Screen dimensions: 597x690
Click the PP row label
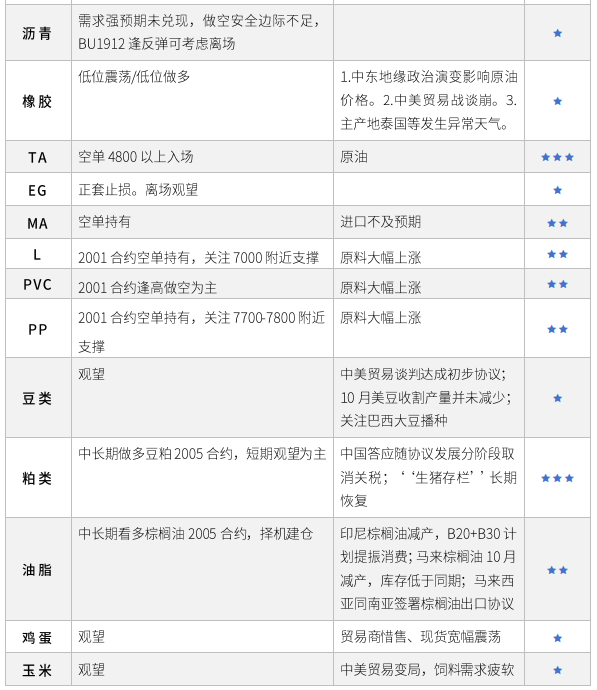pyautogui.click(x=38, y=329)
